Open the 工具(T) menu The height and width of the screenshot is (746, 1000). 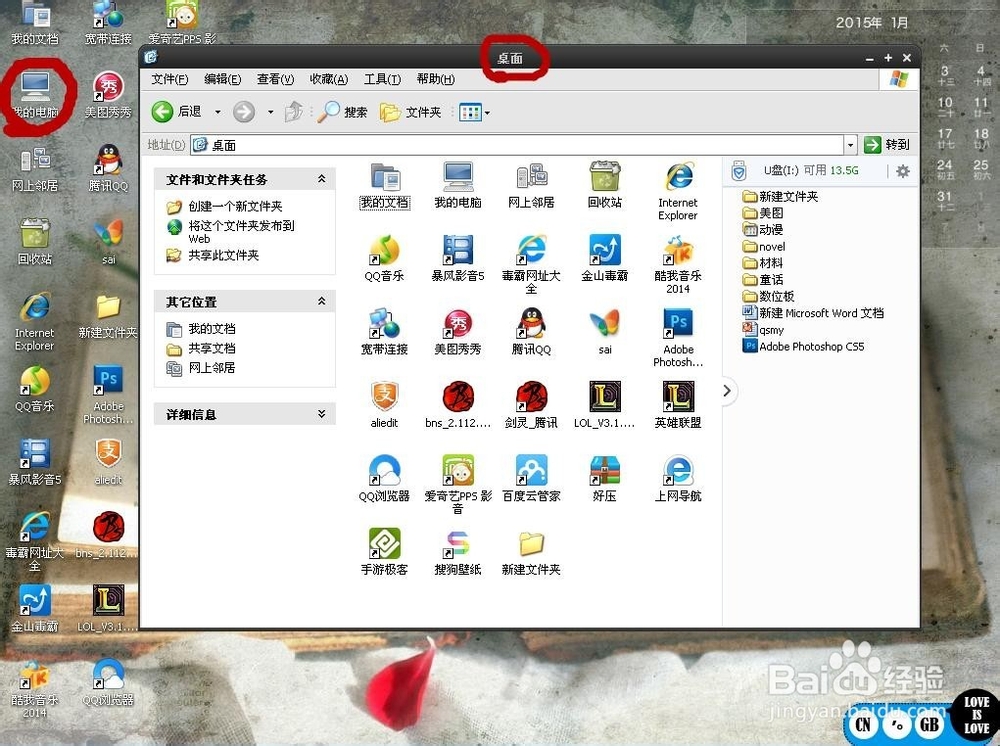tap(382, 79)
